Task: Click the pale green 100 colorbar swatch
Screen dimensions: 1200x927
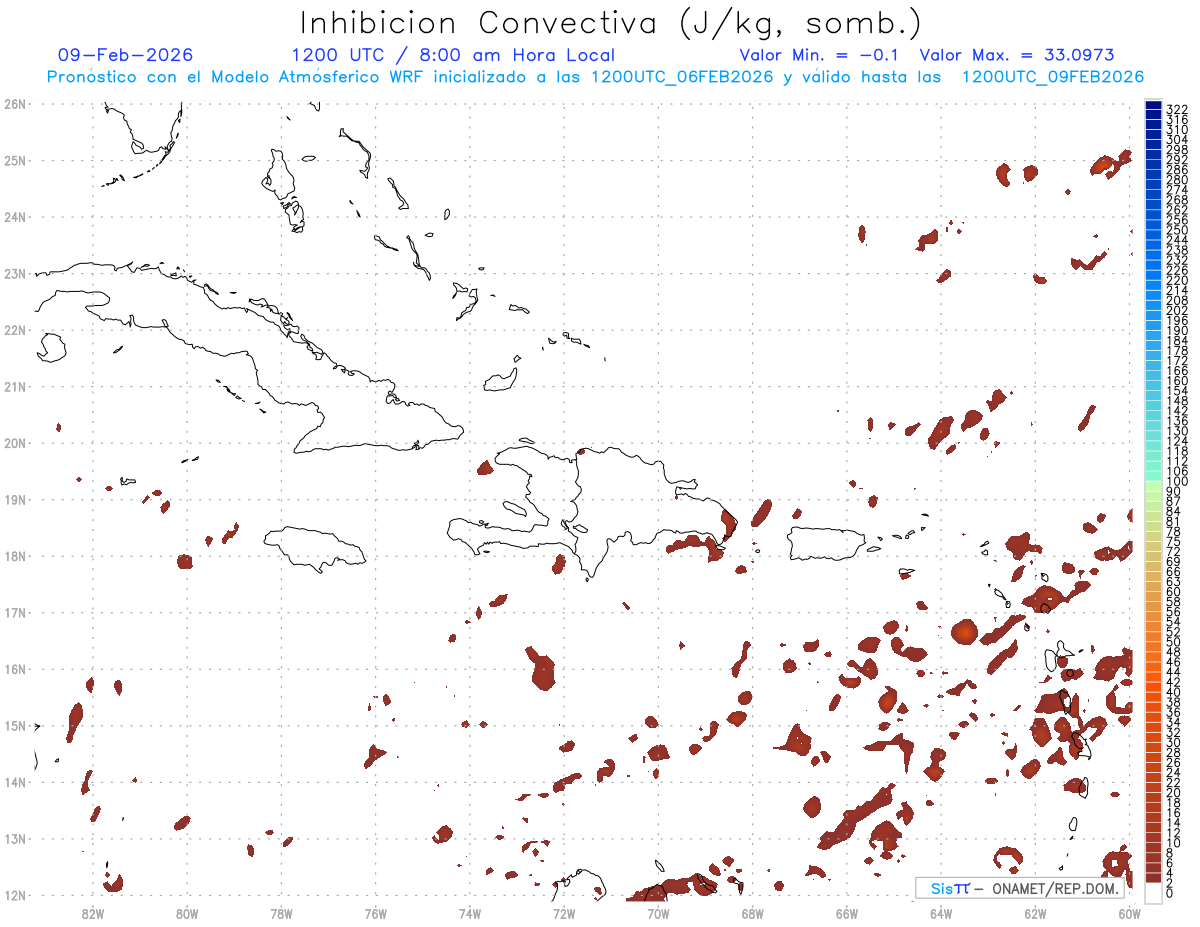Action: (x=1153, y=484)
